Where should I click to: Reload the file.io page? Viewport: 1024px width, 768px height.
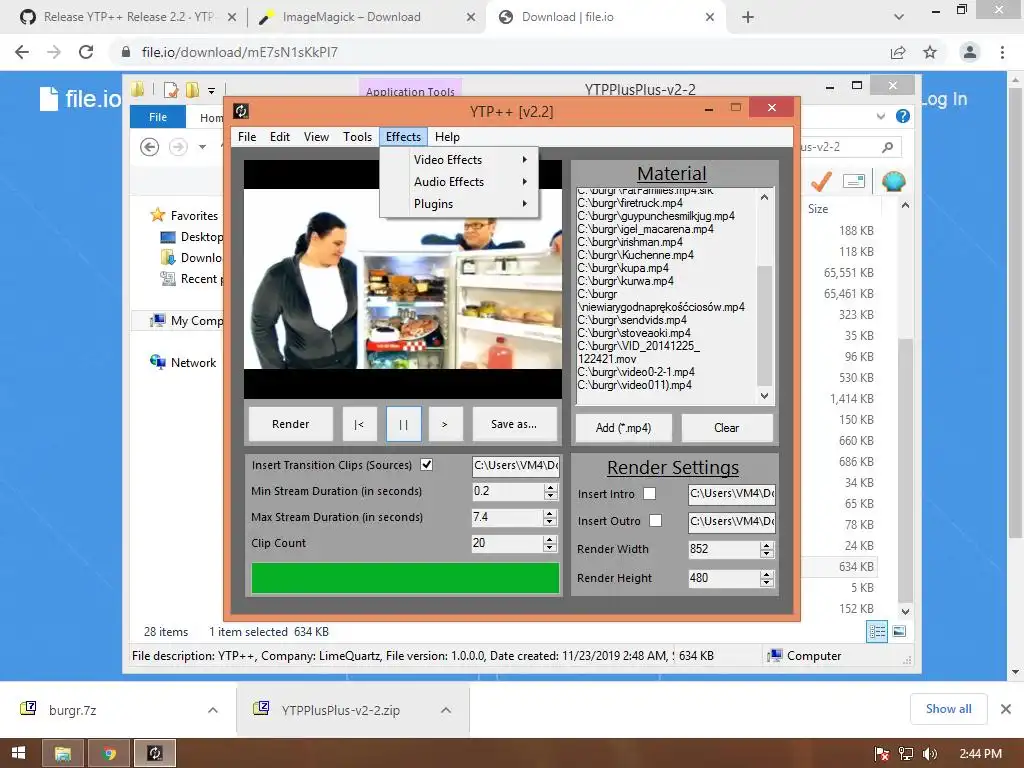pos(86,52)
